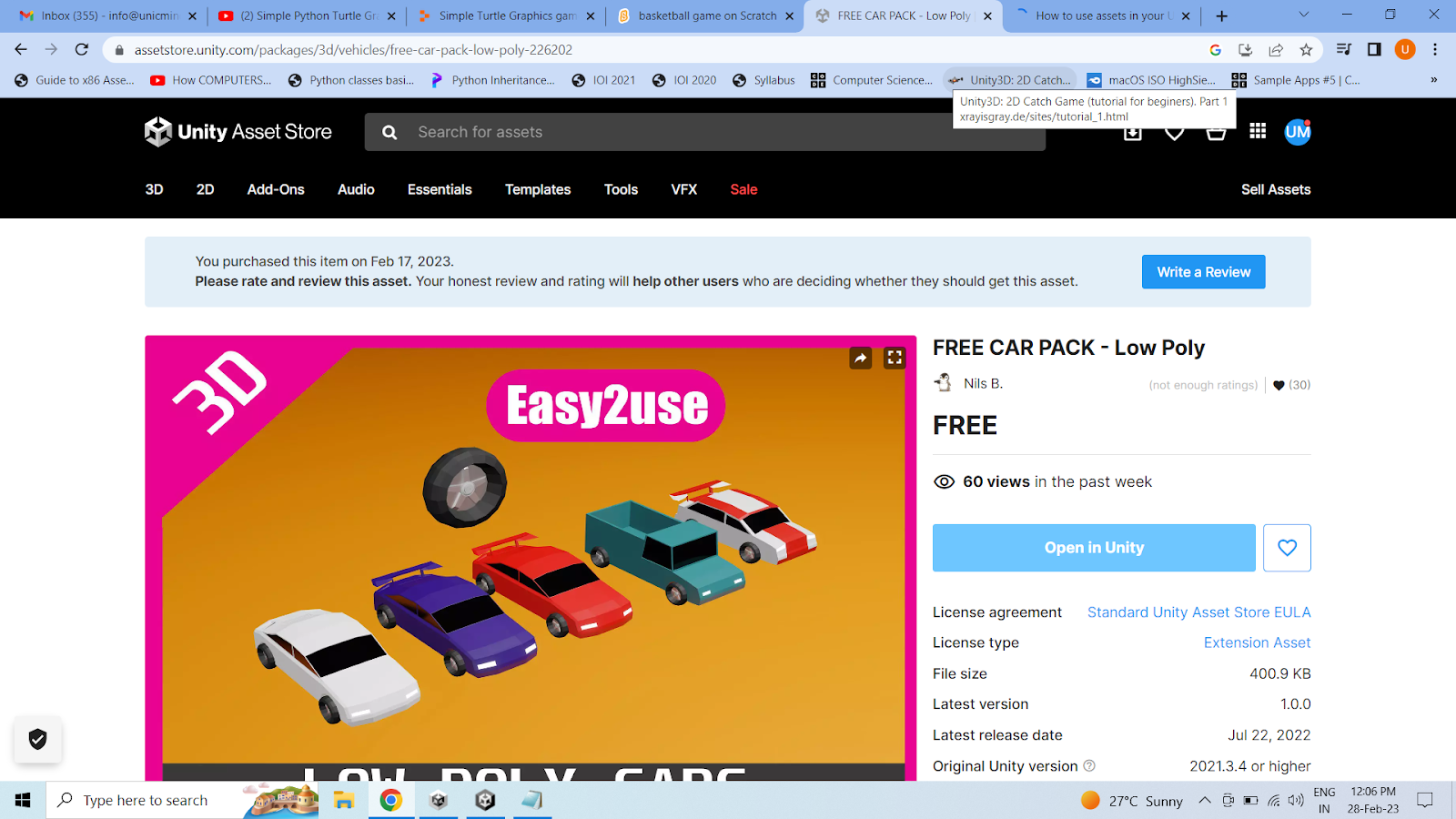Close the How to use assets tab
Viewport: 1456px width, 819px height.
(1186, 15)
